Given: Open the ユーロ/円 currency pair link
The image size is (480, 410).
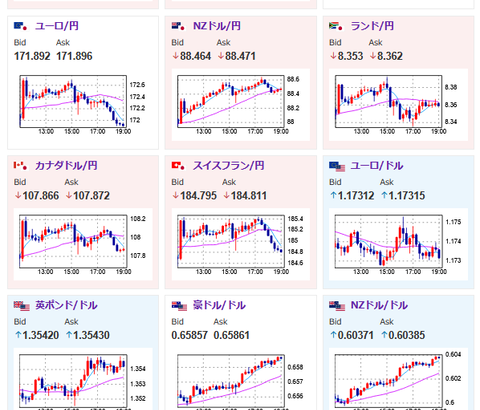Looking at the screenshot, I should click(57, 26).
